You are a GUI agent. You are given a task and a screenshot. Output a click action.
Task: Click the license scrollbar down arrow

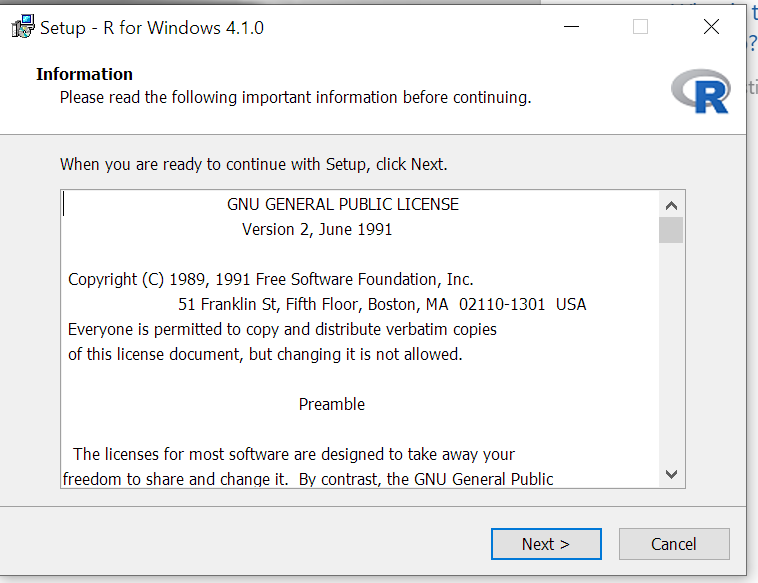pos(671,474)
